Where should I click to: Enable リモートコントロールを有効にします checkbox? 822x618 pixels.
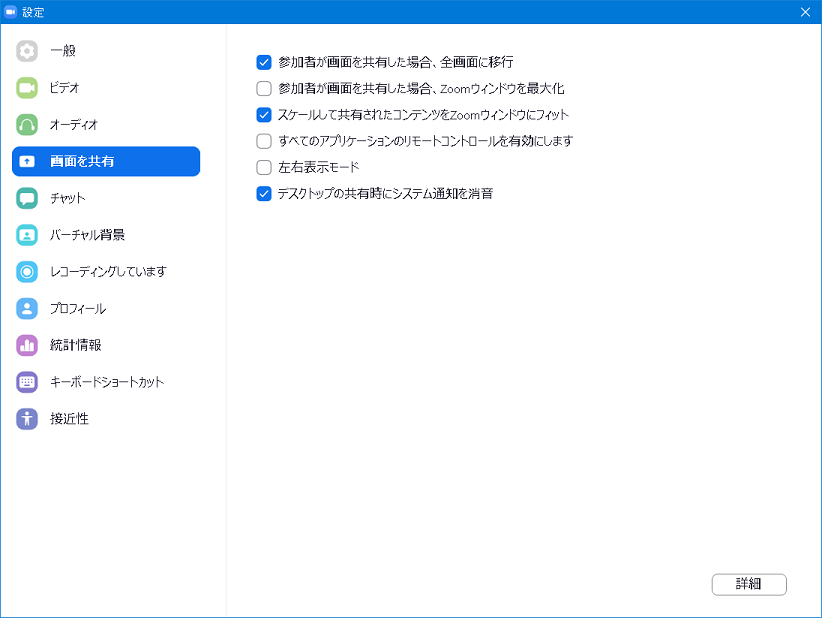pos(264,141)
